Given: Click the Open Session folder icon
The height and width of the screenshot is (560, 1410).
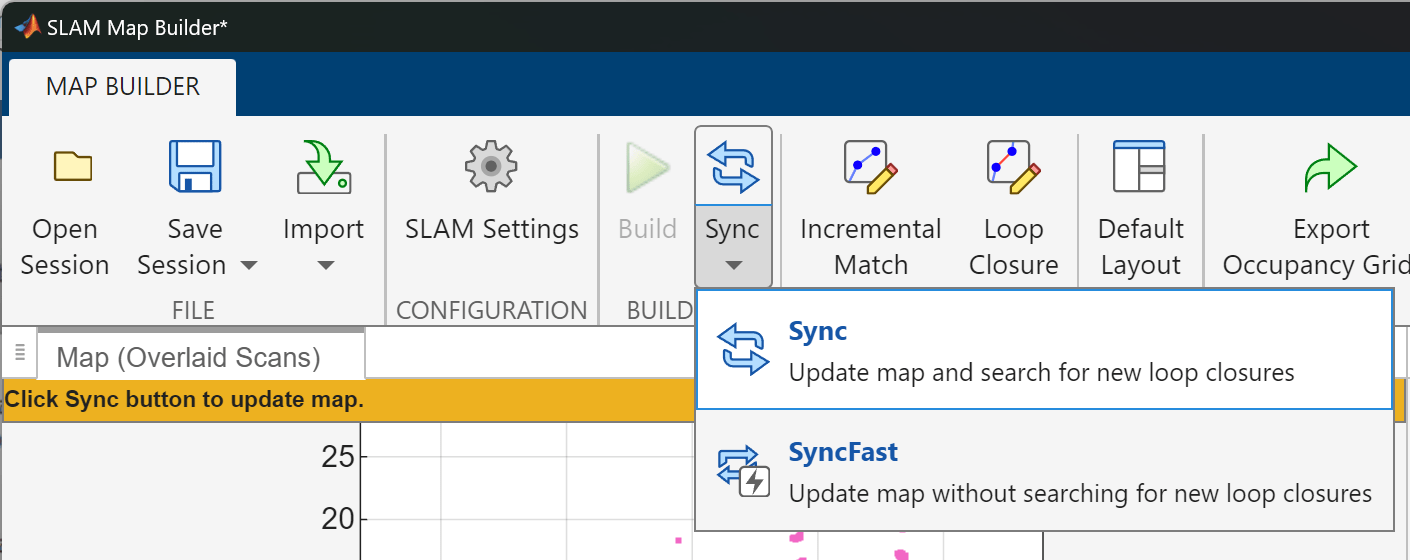Looking at the screenshot, I should tap(72, 167).
